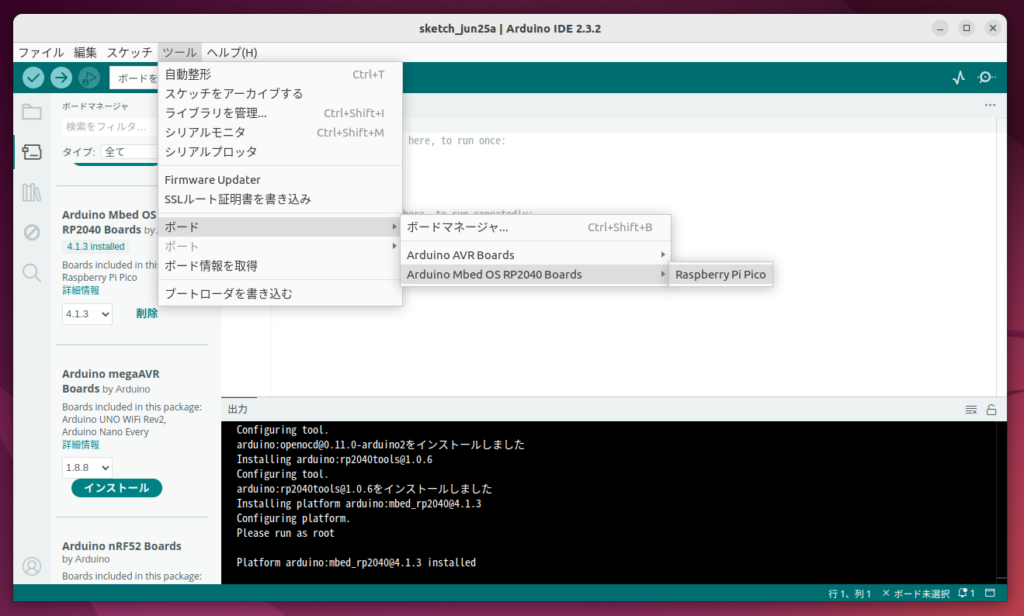Select ボード情報を取得 menu item
1024x616 pixels.
(280, 266)
